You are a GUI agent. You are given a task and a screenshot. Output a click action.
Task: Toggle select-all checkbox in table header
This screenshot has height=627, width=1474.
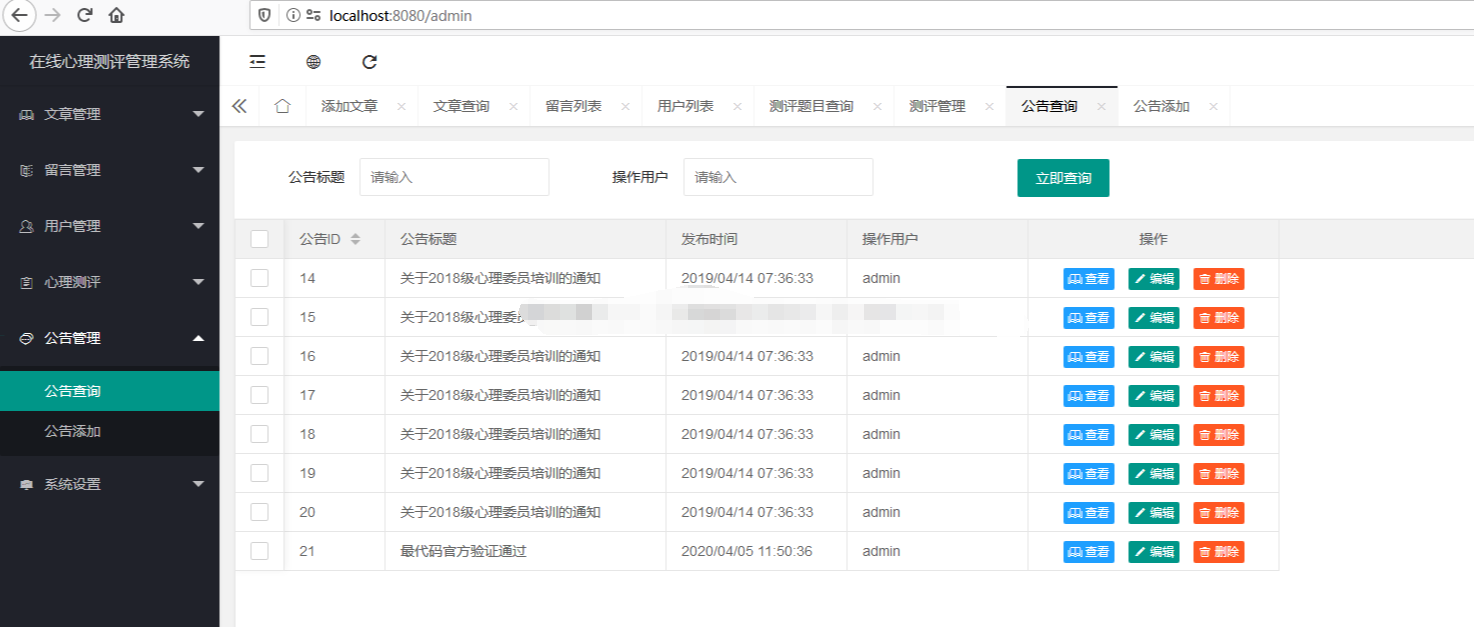[x=260, y=239]
